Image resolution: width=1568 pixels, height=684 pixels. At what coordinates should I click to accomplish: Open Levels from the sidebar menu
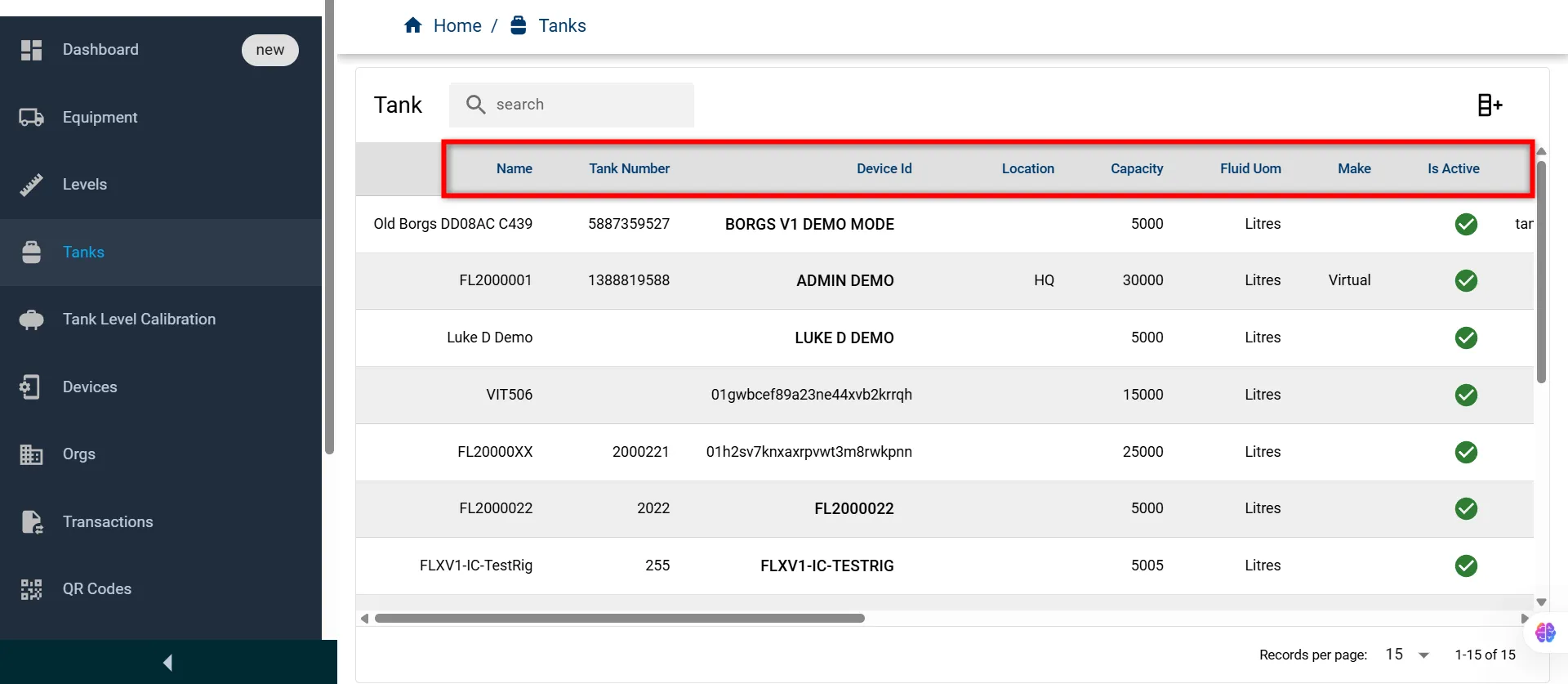click(85, 185)
